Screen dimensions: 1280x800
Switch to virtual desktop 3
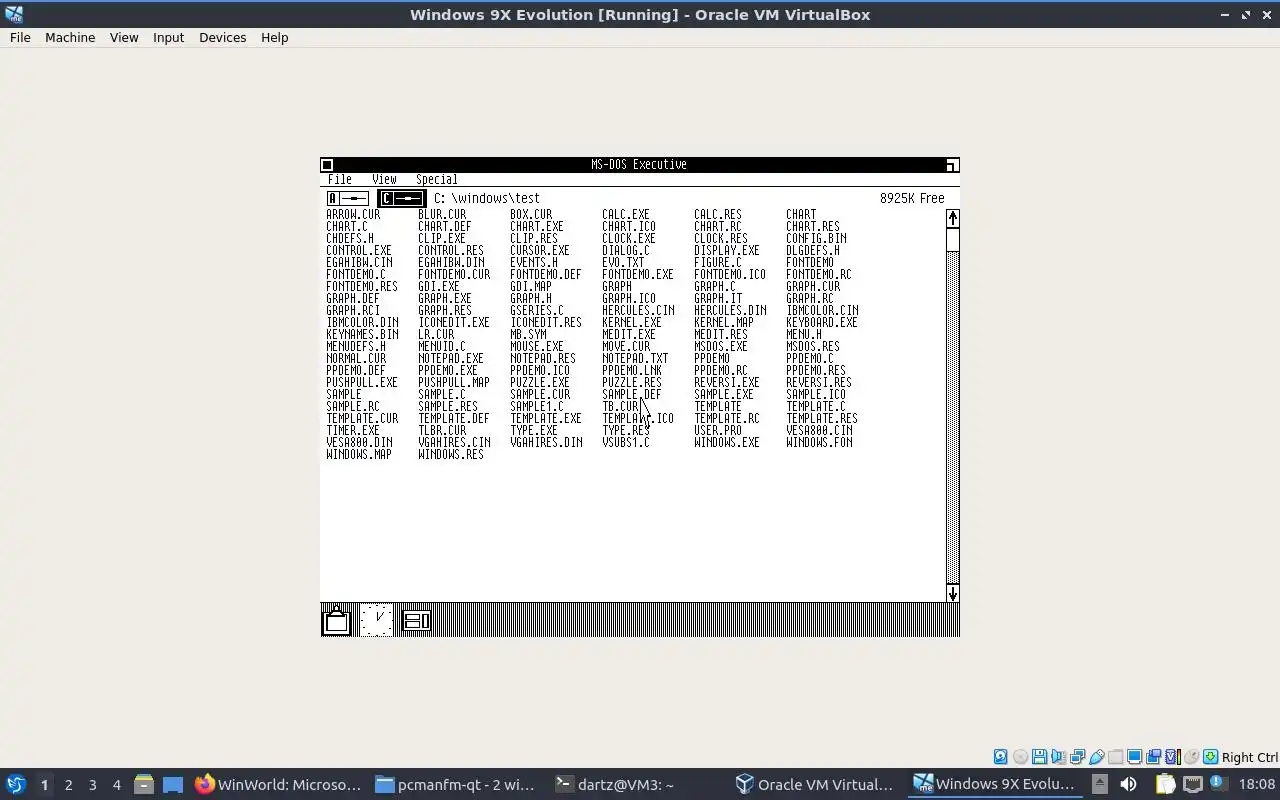pos(92,785)
